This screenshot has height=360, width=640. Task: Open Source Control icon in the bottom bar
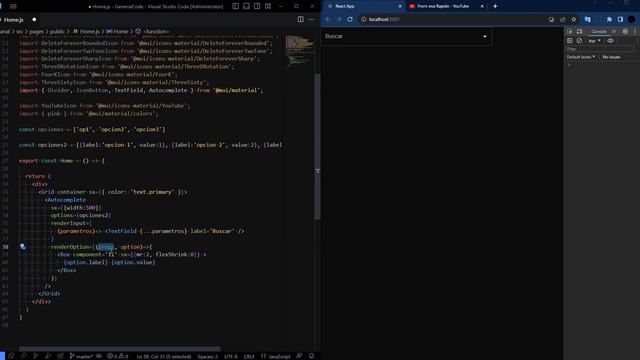click(x=36, y=356)
